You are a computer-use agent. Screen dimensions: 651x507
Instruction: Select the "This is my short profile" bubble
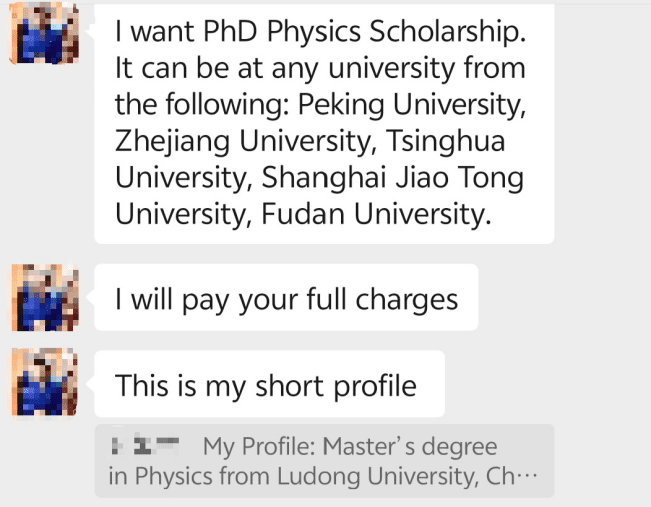tap(268, 384)
